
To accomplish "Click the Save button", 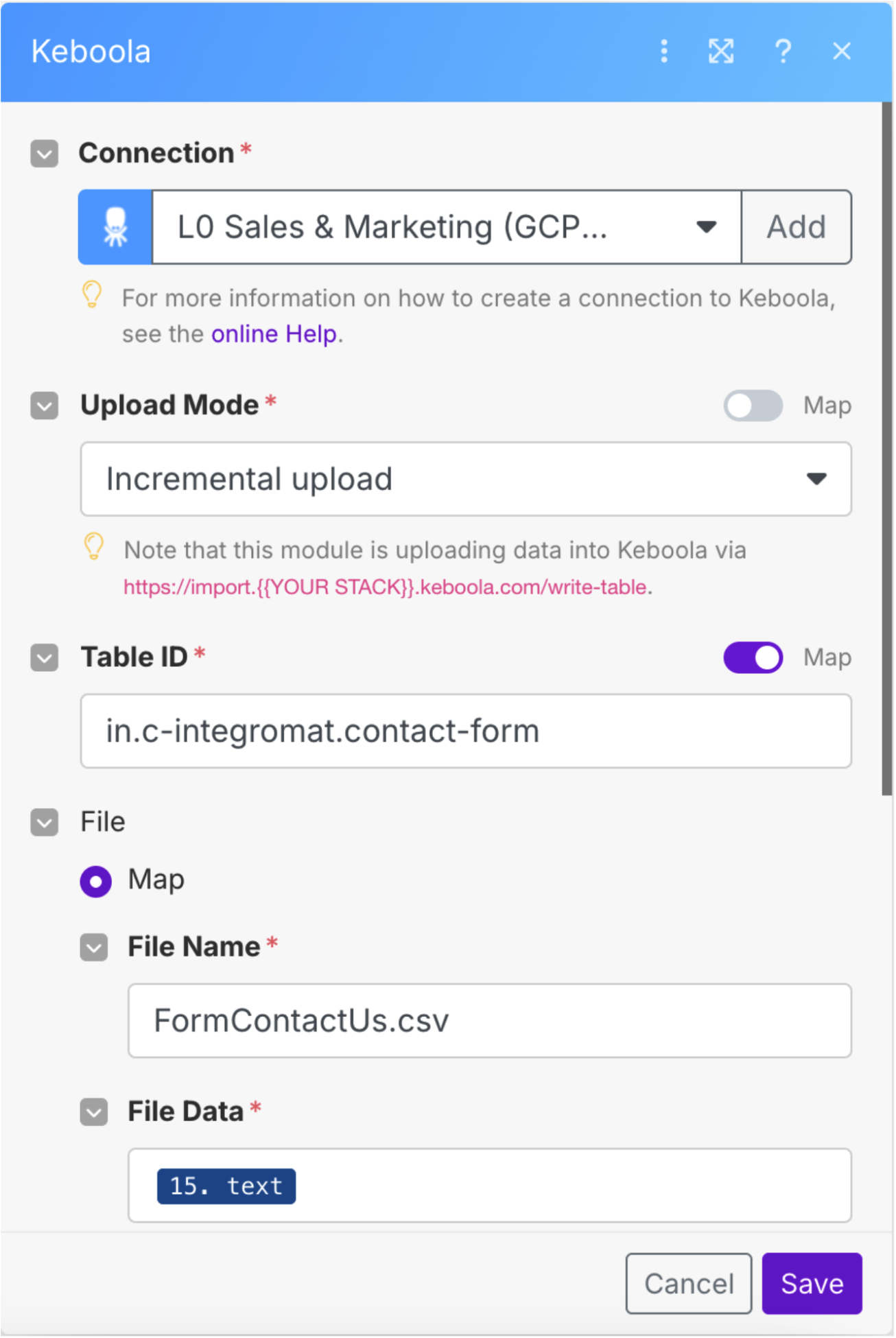I will click(812, 1283).
